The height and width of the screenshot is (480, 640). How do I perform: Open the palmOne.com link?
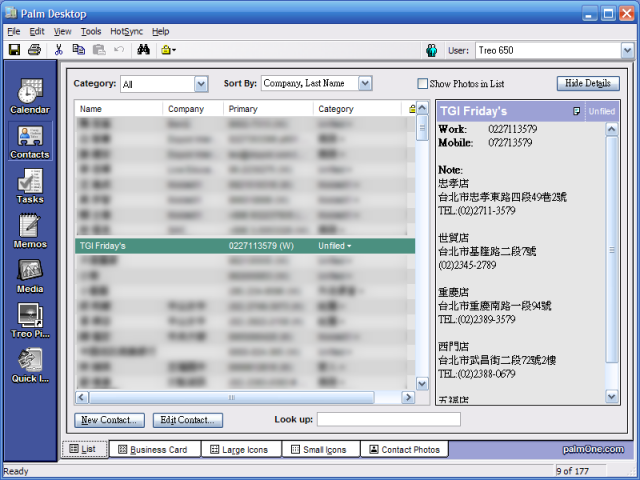[x=593, y=449]
